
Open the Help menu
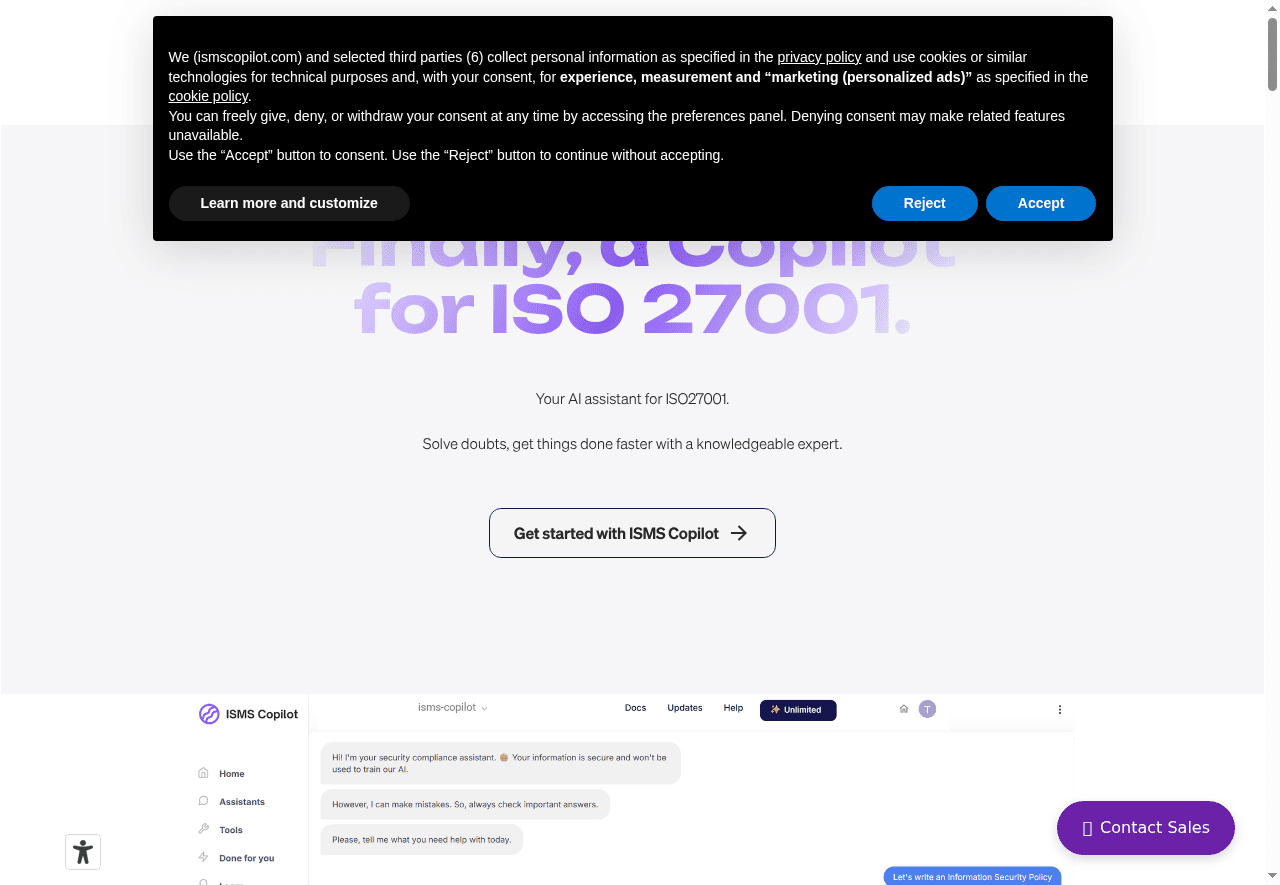click(x=733, y=707)
